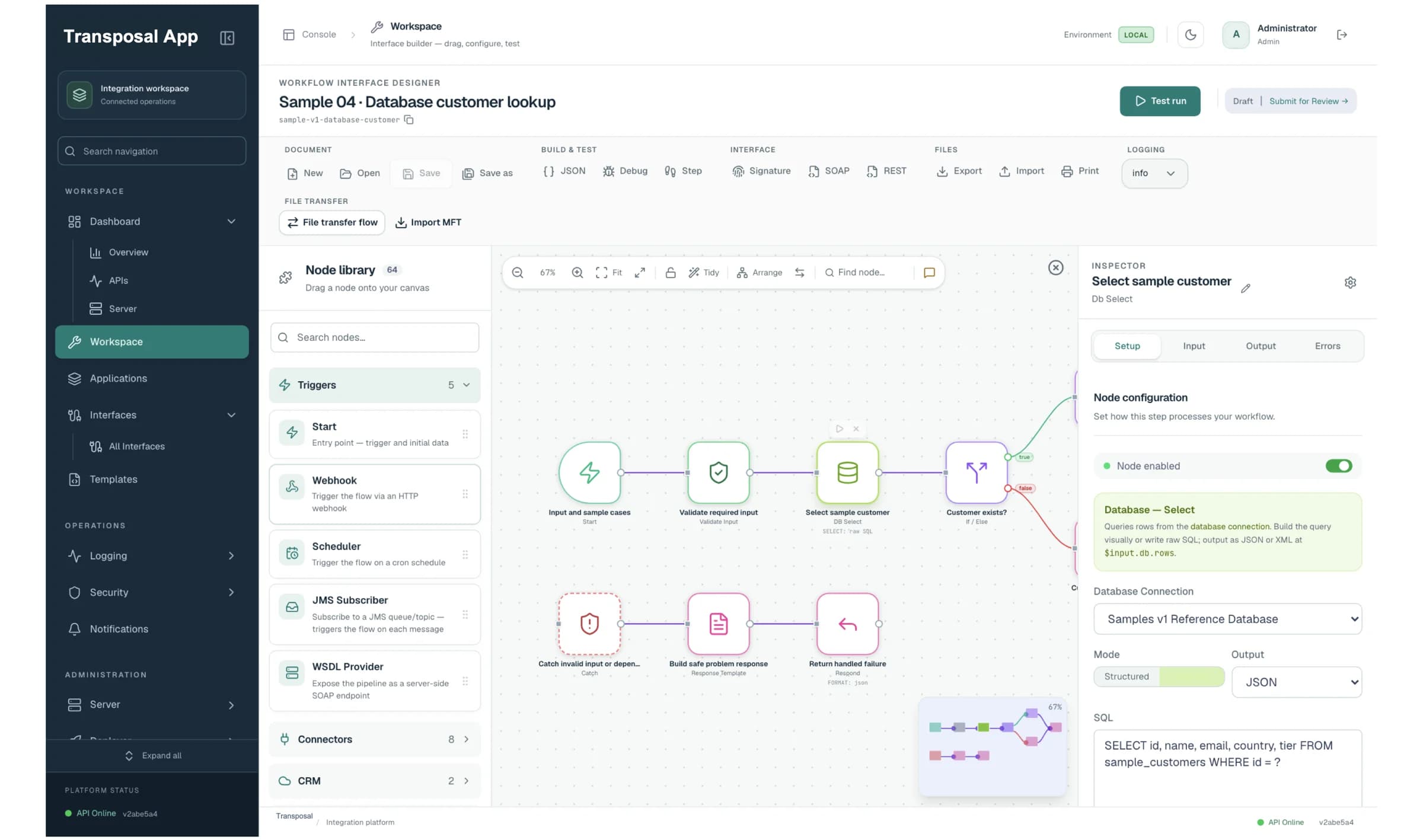This screenshot has width=1423, height=840.
Task: Click the minimap thumbnail of the flow
Action: click(x=993, y=746)
